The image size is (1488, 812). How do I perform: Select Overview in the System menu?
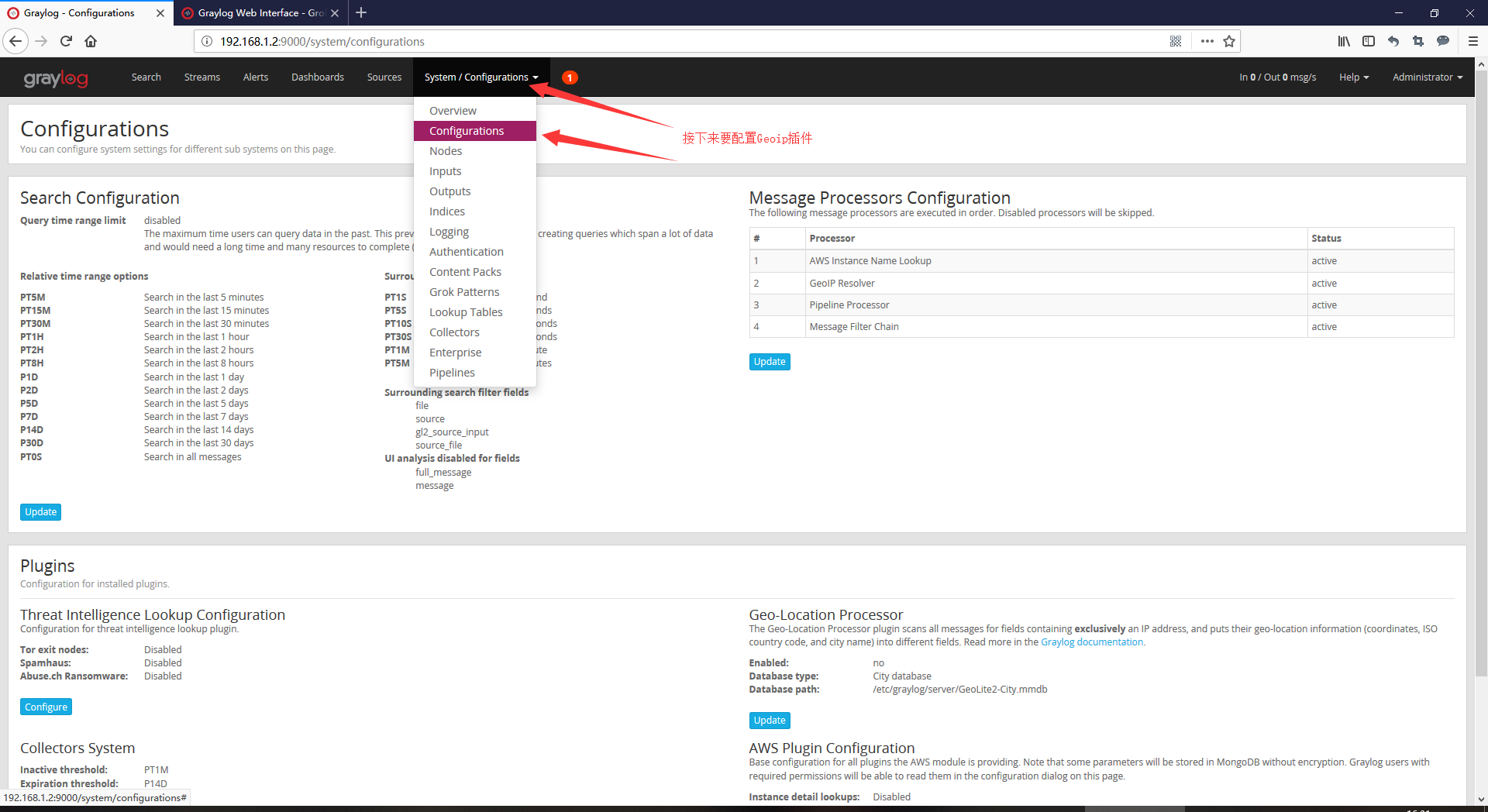click(475, 111)
